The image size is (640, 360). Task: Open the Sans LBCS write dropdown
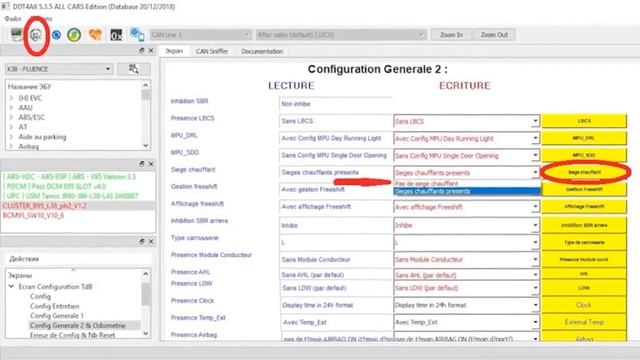click(467, 121)
